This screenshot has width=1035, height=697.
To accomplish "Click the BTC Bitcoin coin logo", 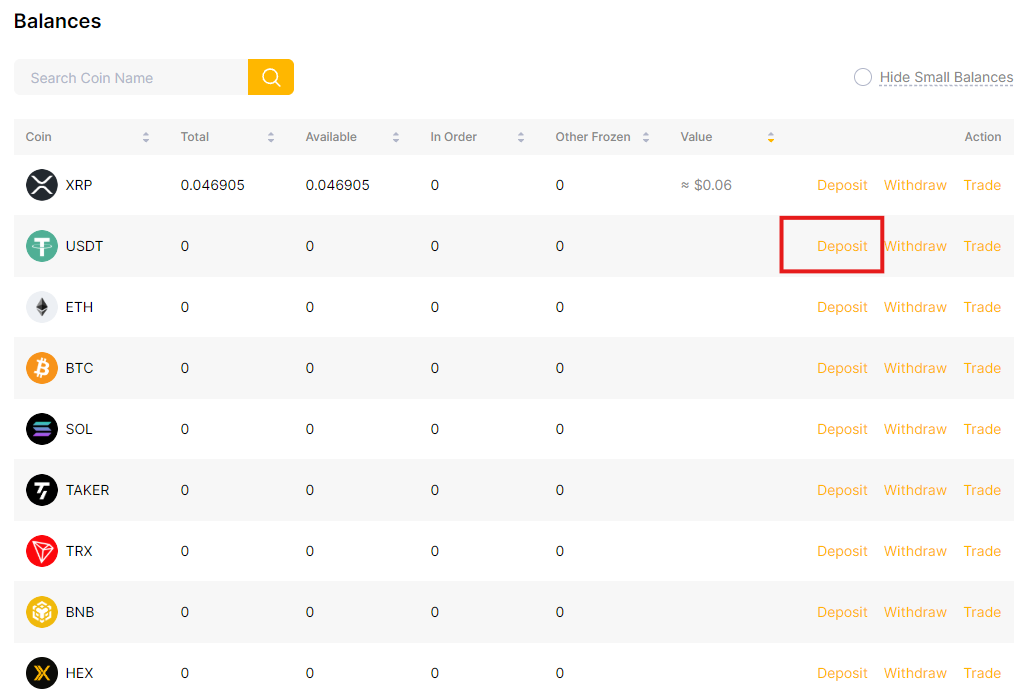I will click(x=42, y=368).
